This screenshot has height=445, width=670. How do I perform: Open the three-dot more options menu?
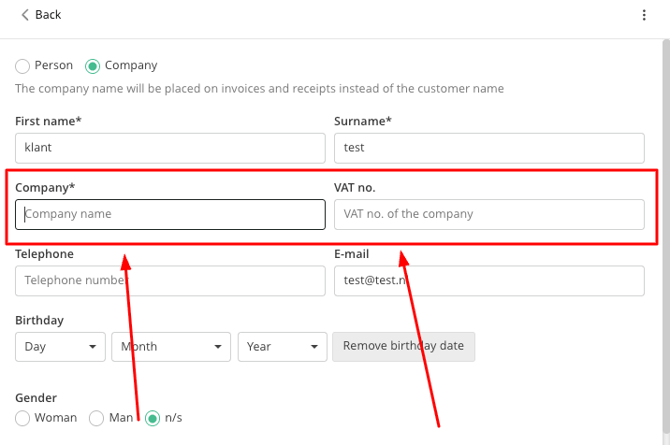[x=644, y=15]
